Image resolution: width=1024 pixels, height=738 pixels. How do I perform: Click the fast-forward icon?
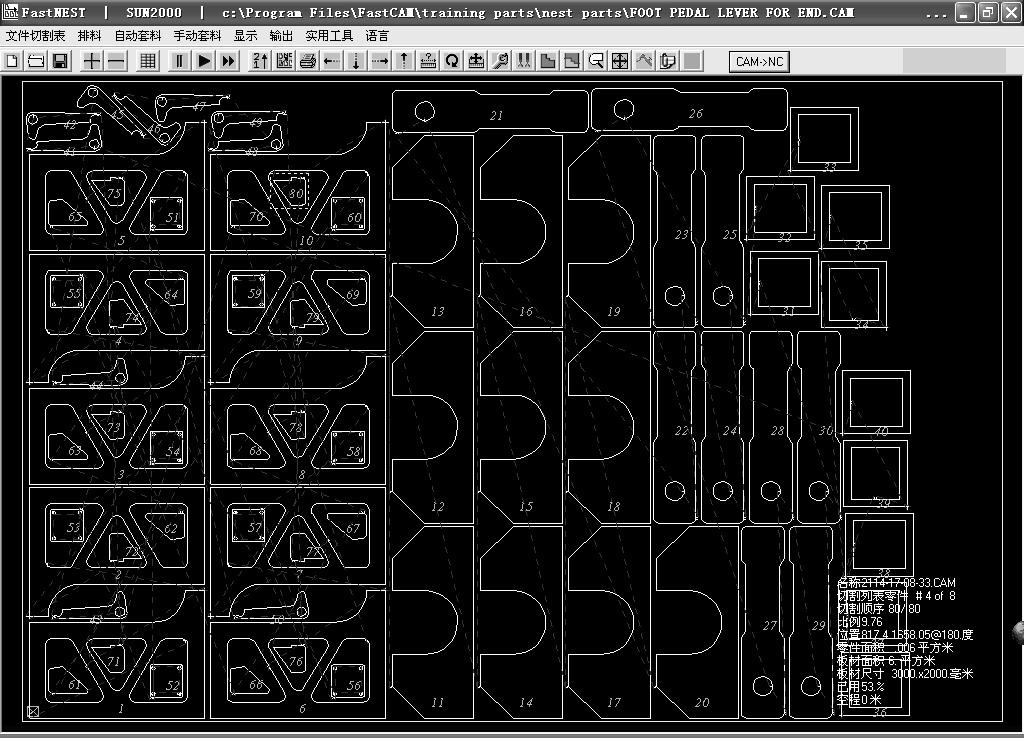click(228, 61)
